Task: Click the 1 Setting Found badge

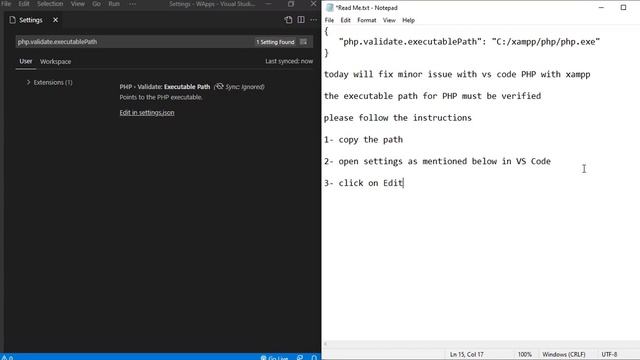Action: (x=275, y=42)
